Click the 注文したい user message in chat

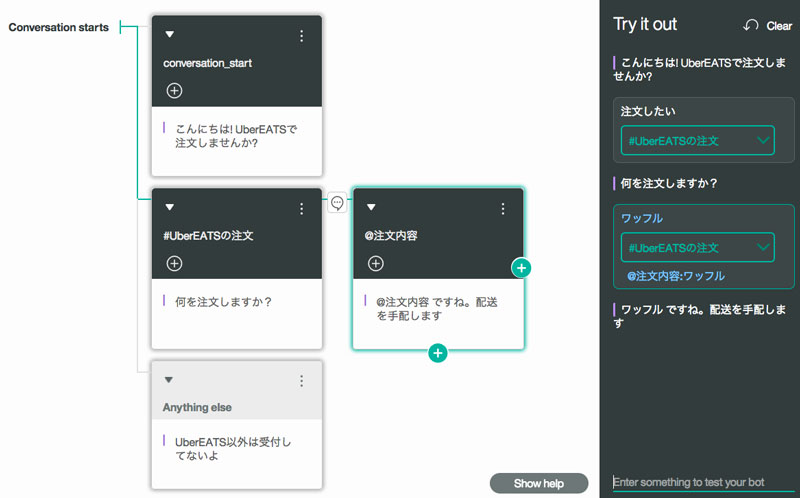coord(648,111)
